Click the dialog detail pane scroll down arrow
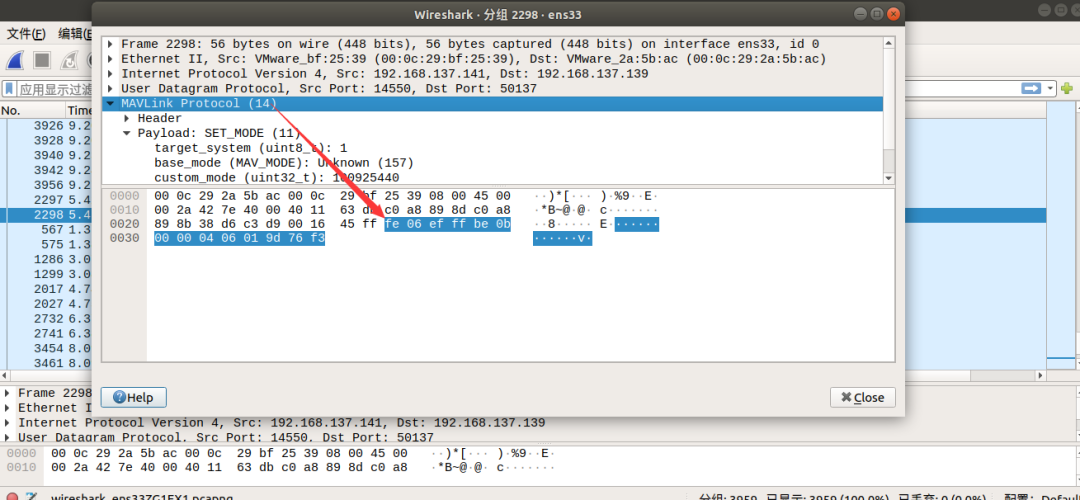 click(889, 178)
